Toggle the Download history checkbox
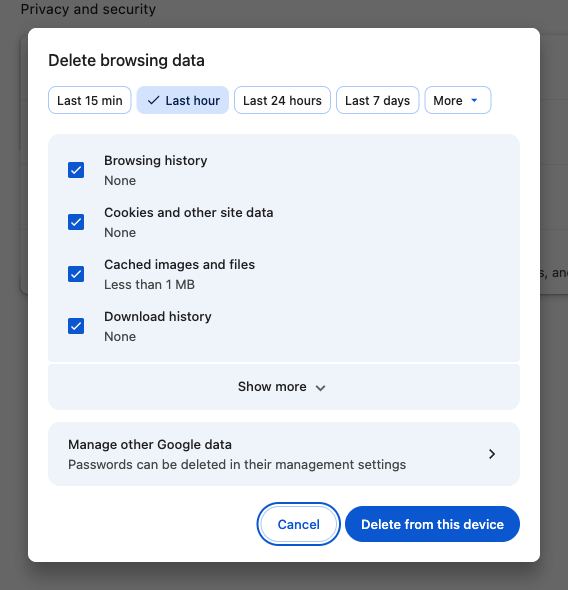This screenshot has width=568, height=590. pyautogui.click(x=76, y=326)
